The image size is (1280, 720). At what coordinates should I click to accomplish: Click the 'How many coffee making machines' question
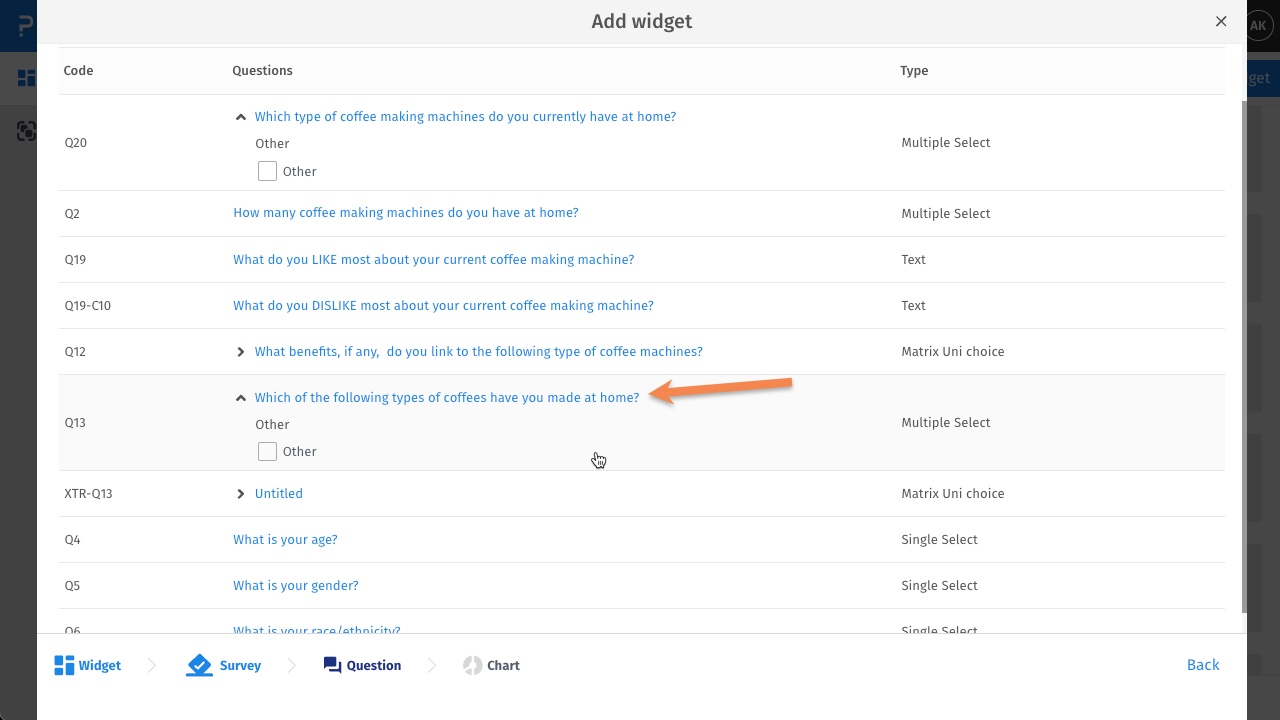(405, 213)
